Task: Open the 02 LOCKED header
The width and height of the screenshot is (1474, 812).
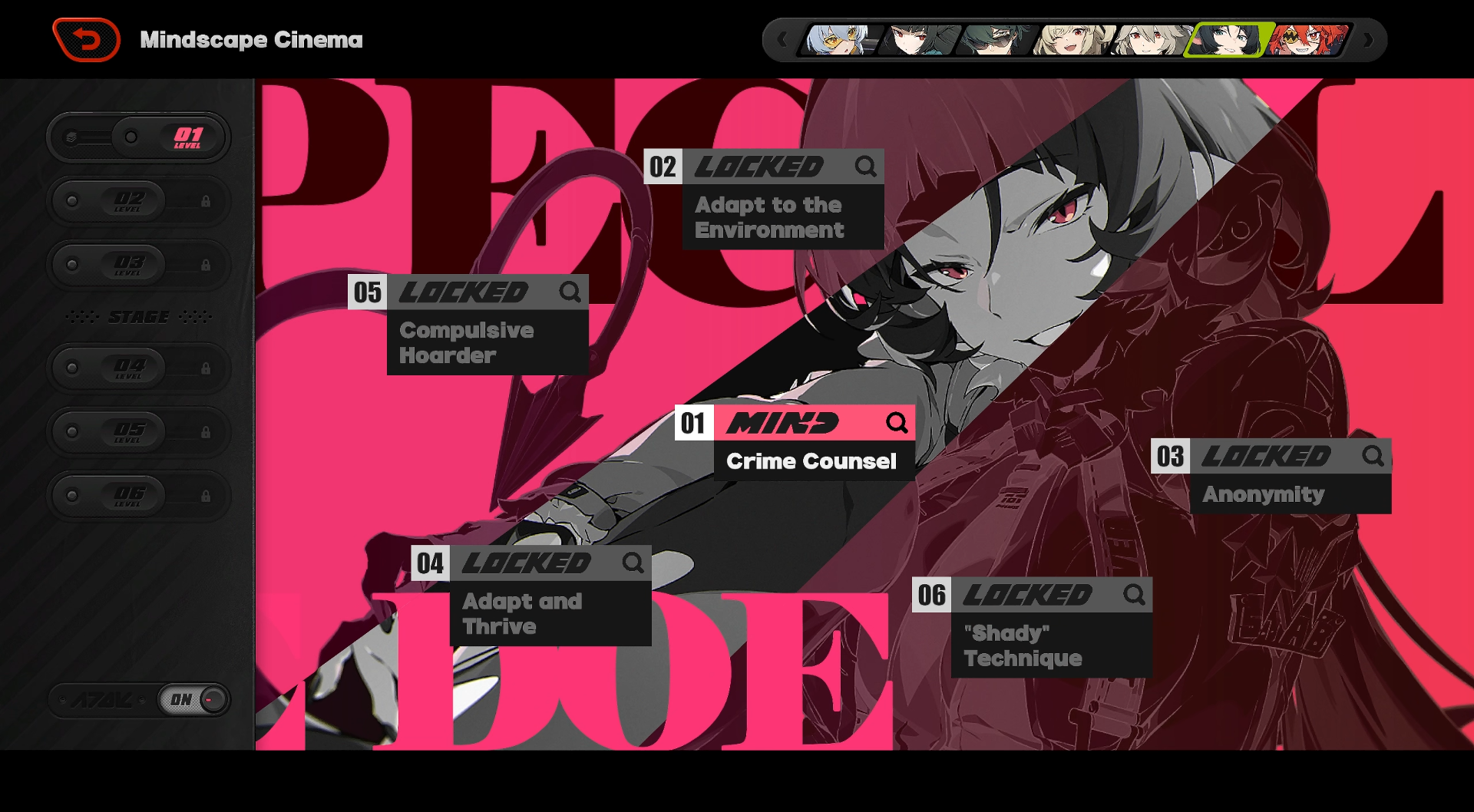Action: pyautogui.click(x=764, y=167)
